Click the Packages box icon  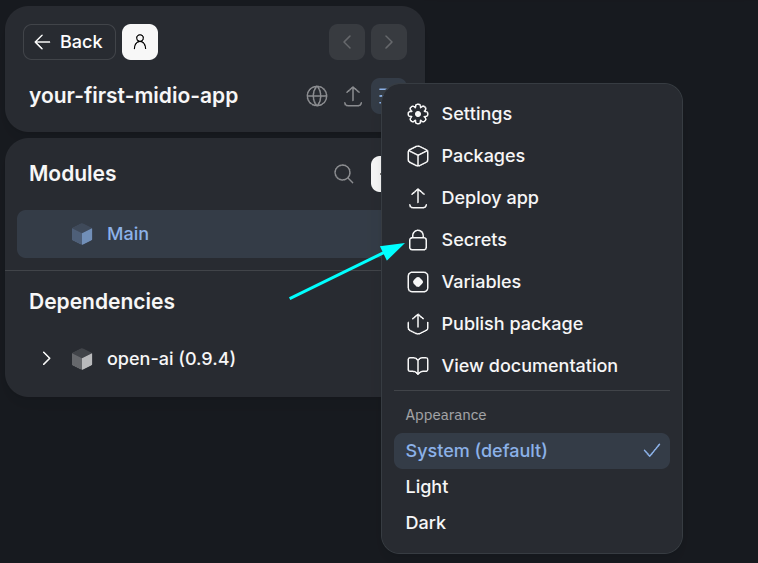(x=418, y=156)
